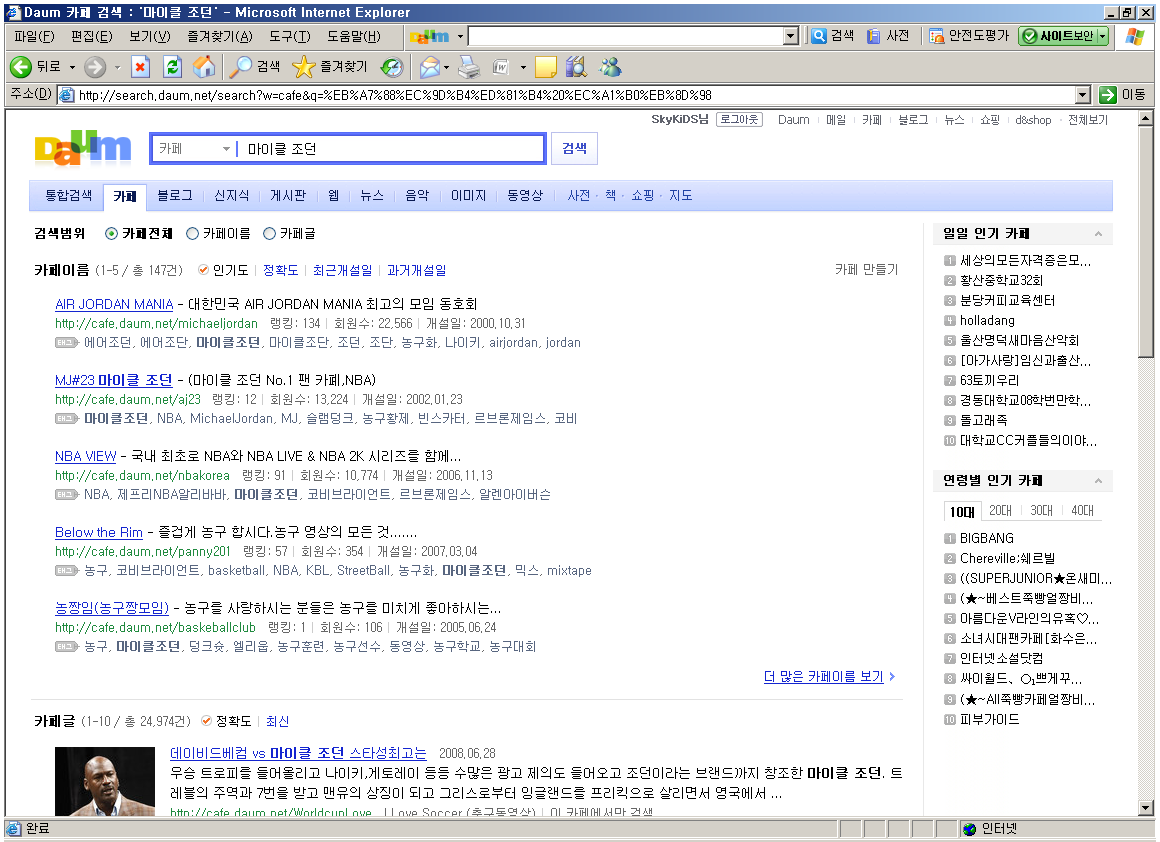
Task: Click the address bar URL field
Action: 567,95
